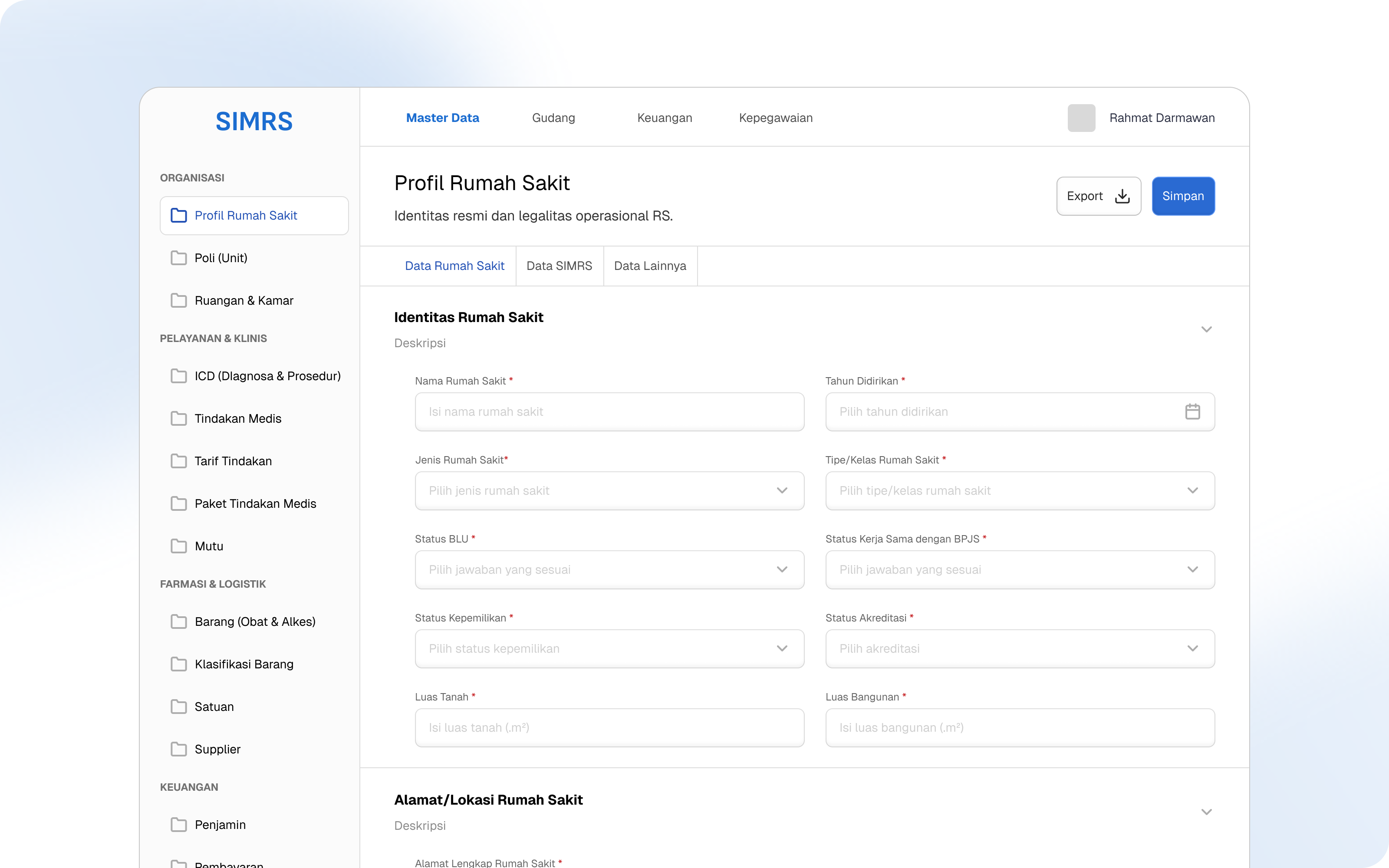The width and height of the screenshot is (1389, 868).
Task: Open the Kepegawaian top menu
Action: point(775,118)
